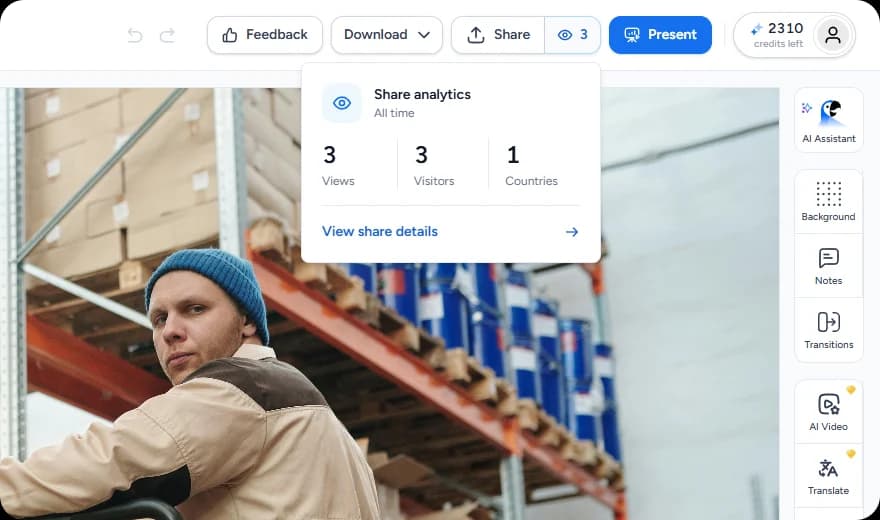
Task: Open the Notes panel
Action: 828,266
